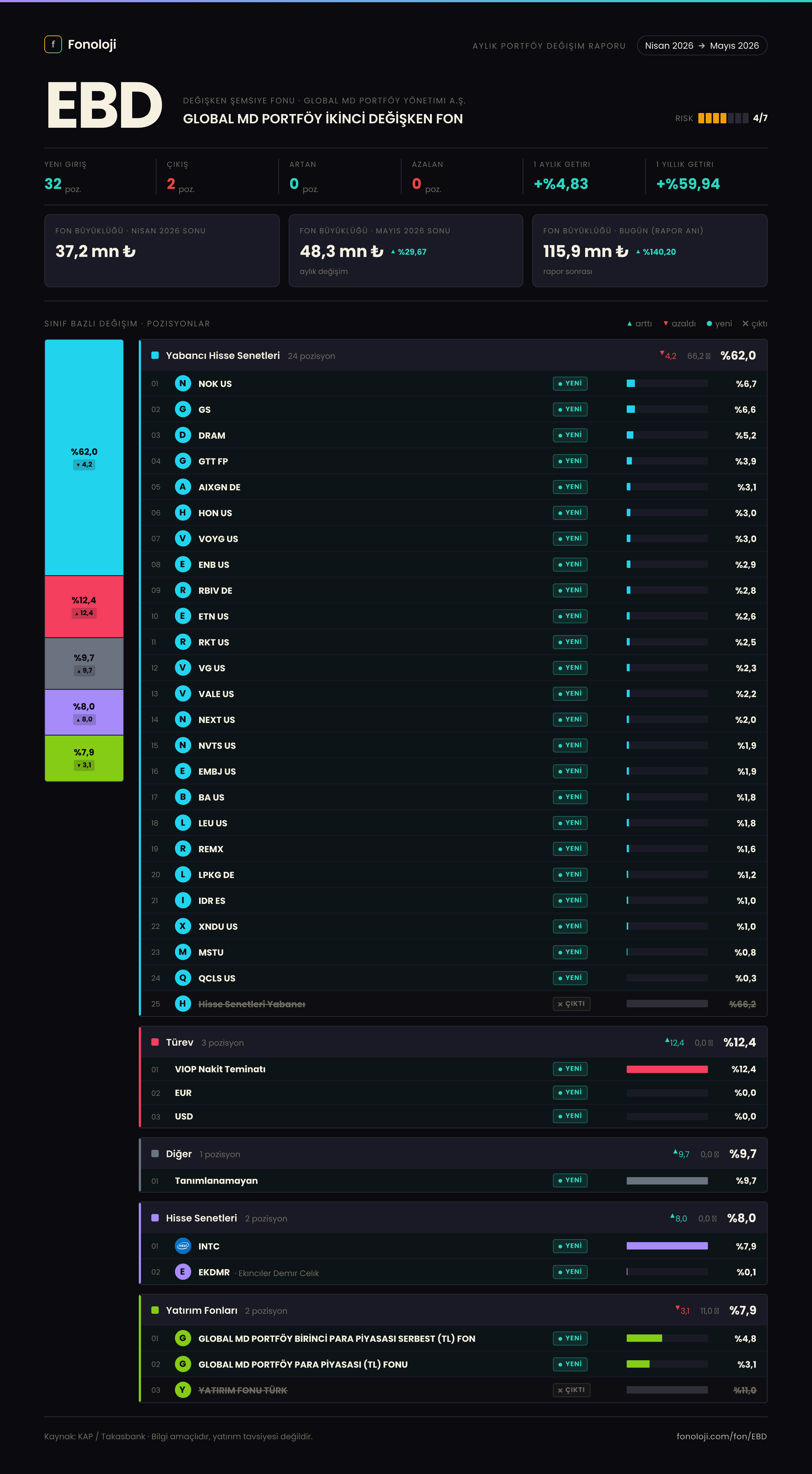Click the Fonoloji logo icon
This screenshot has height=1474, width=812.
(x=53, y=44)
